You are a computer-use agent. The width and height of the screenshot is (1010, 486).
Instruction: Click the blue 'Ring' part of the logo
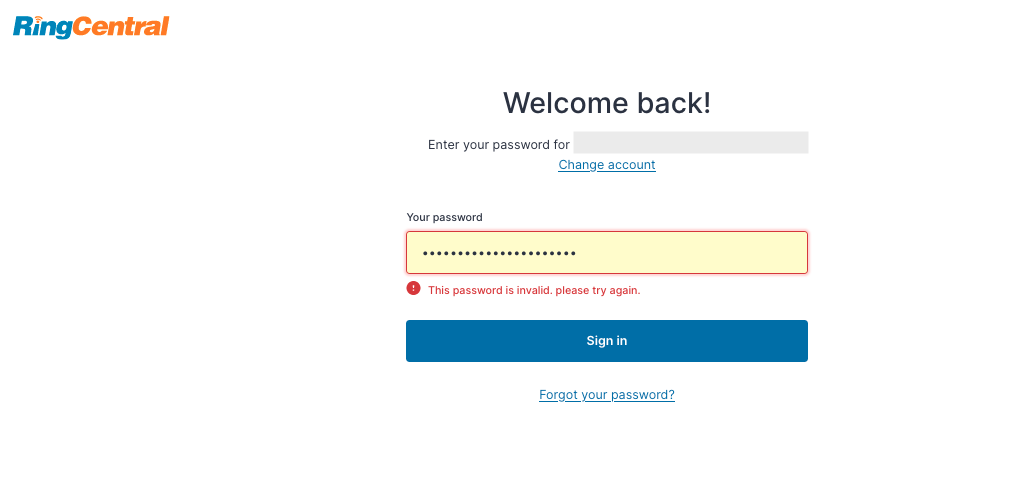tap(42, 28)
